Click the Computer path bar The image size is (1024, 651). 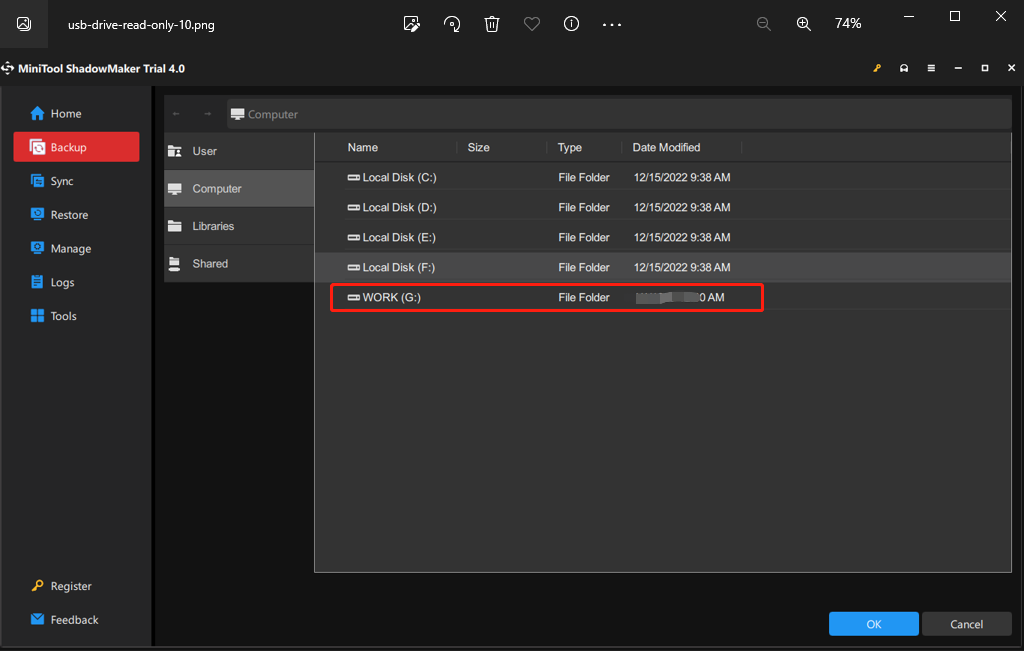[x=619, y=114]
